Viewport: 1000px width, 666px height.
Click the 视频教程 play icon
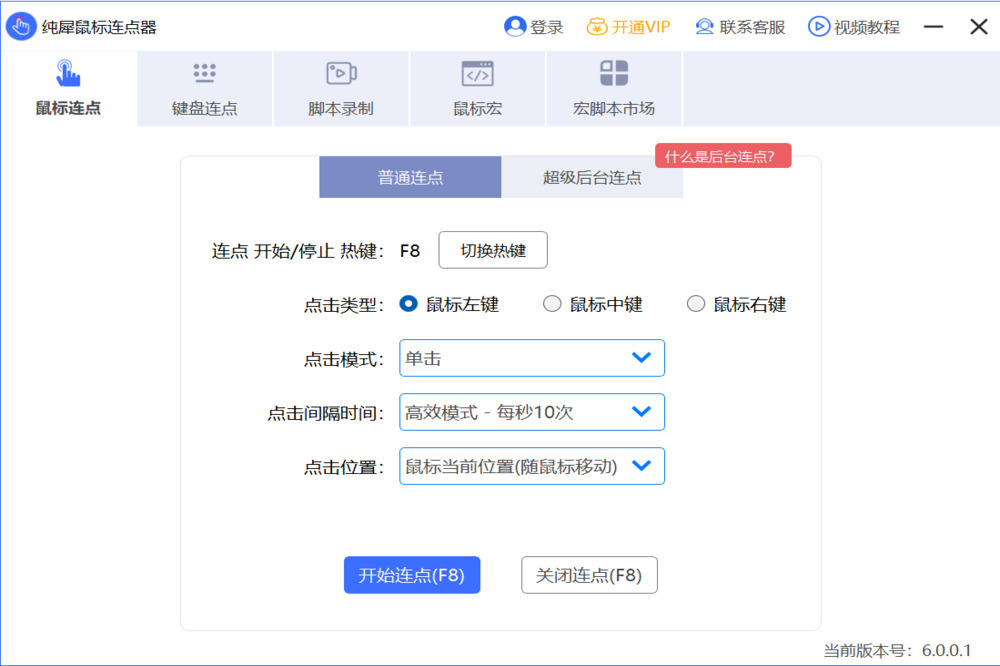pyautogui.click(x=818, y=27)
